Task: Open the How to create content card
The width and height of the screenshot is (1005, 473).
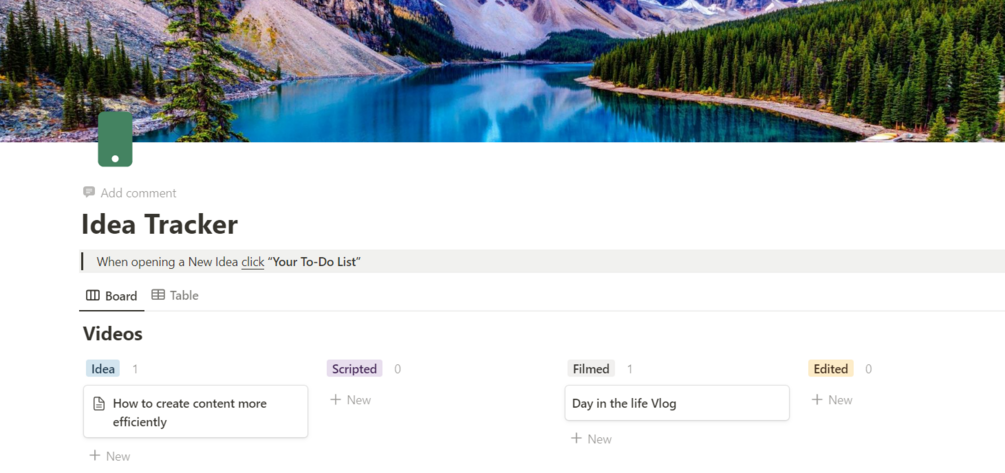Action: coord(195,411)
